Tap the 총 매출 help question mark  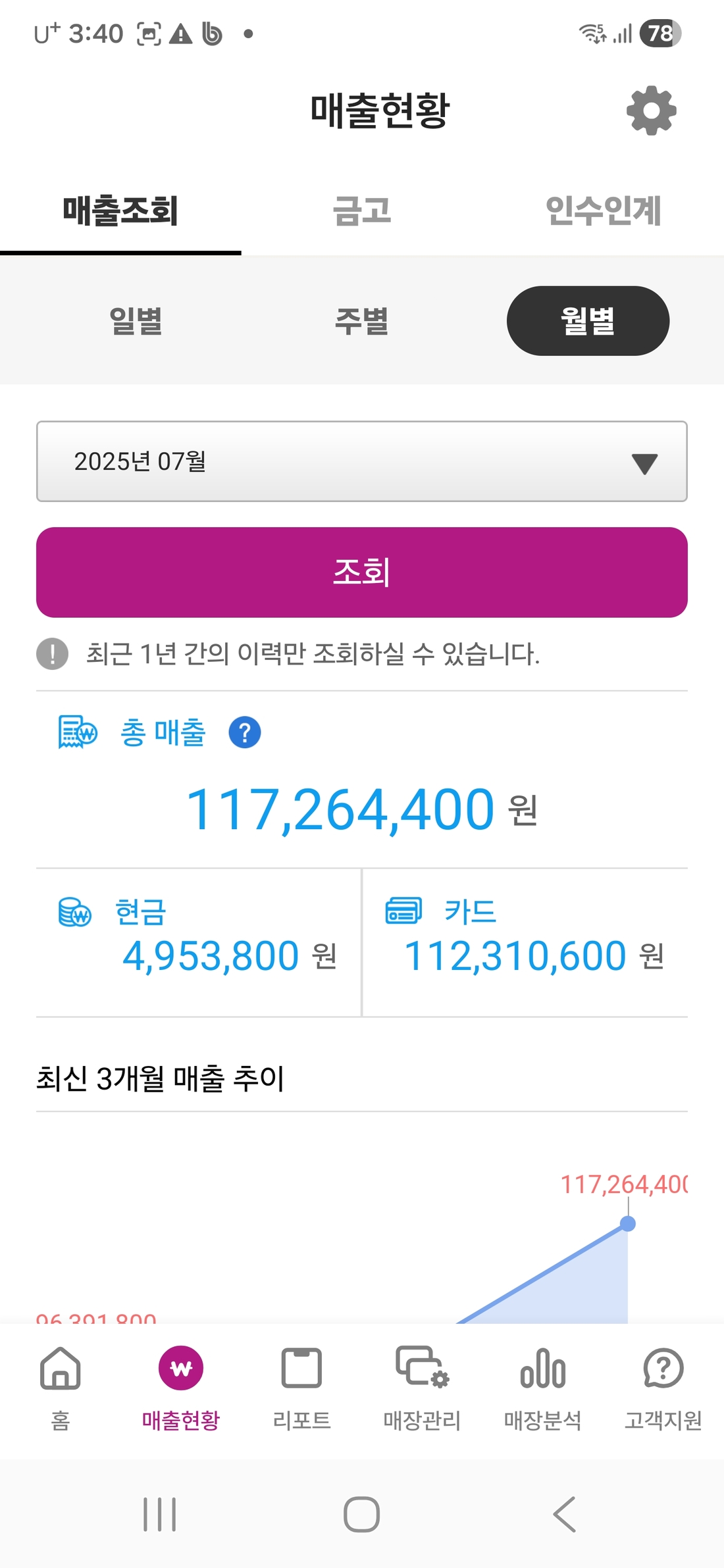tap(245, 733)
